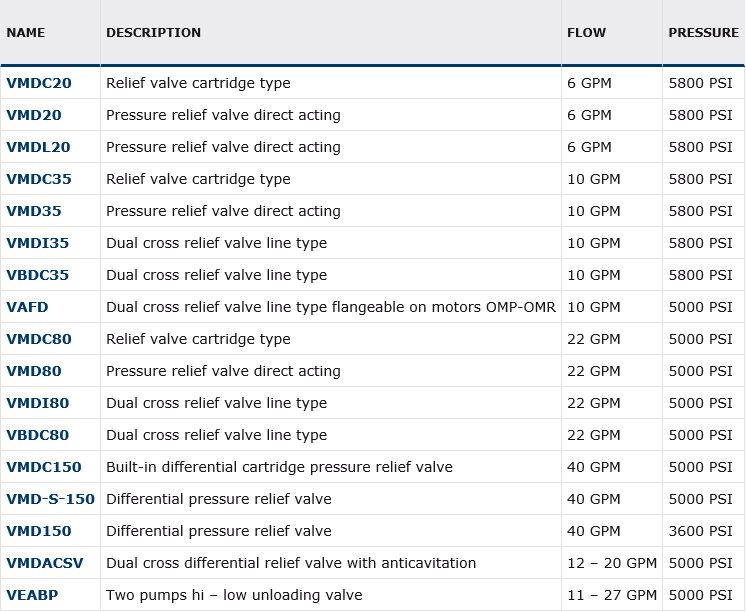The width and height of the screenshot is (746, 612).
Task: Open the VBDC35 dual cross valve
Action: [x=38, y=275]
